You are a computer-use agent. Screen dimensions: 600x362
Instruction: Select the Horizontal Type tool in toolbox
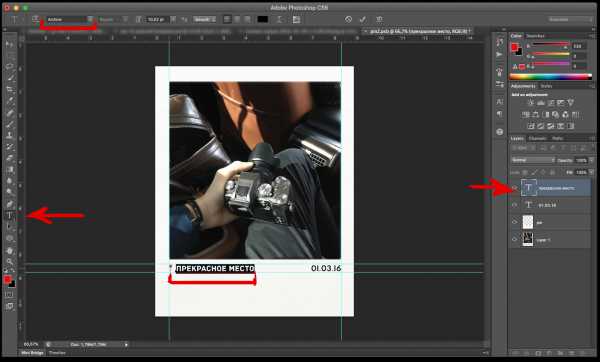click(10, 215)
